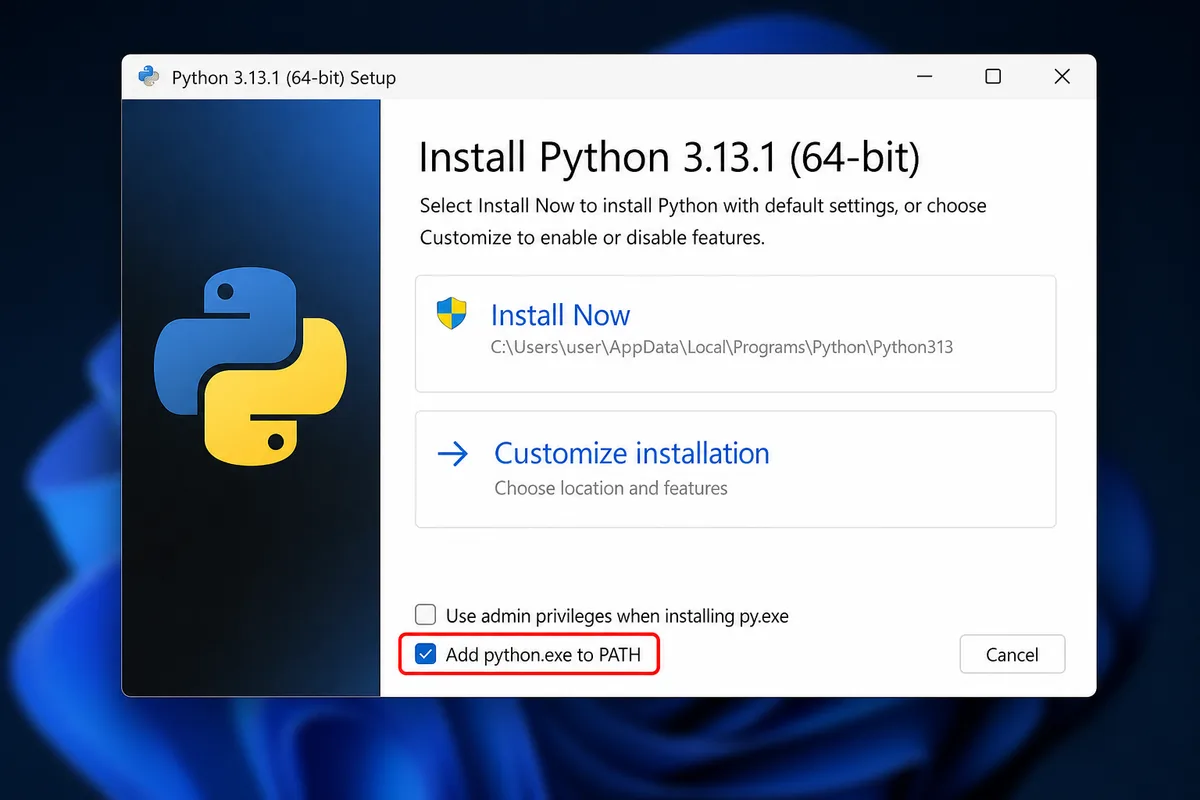This screenshot has width=1200, height=800.
Task: Maximize the Python Setup window
Action: point(993,77)
